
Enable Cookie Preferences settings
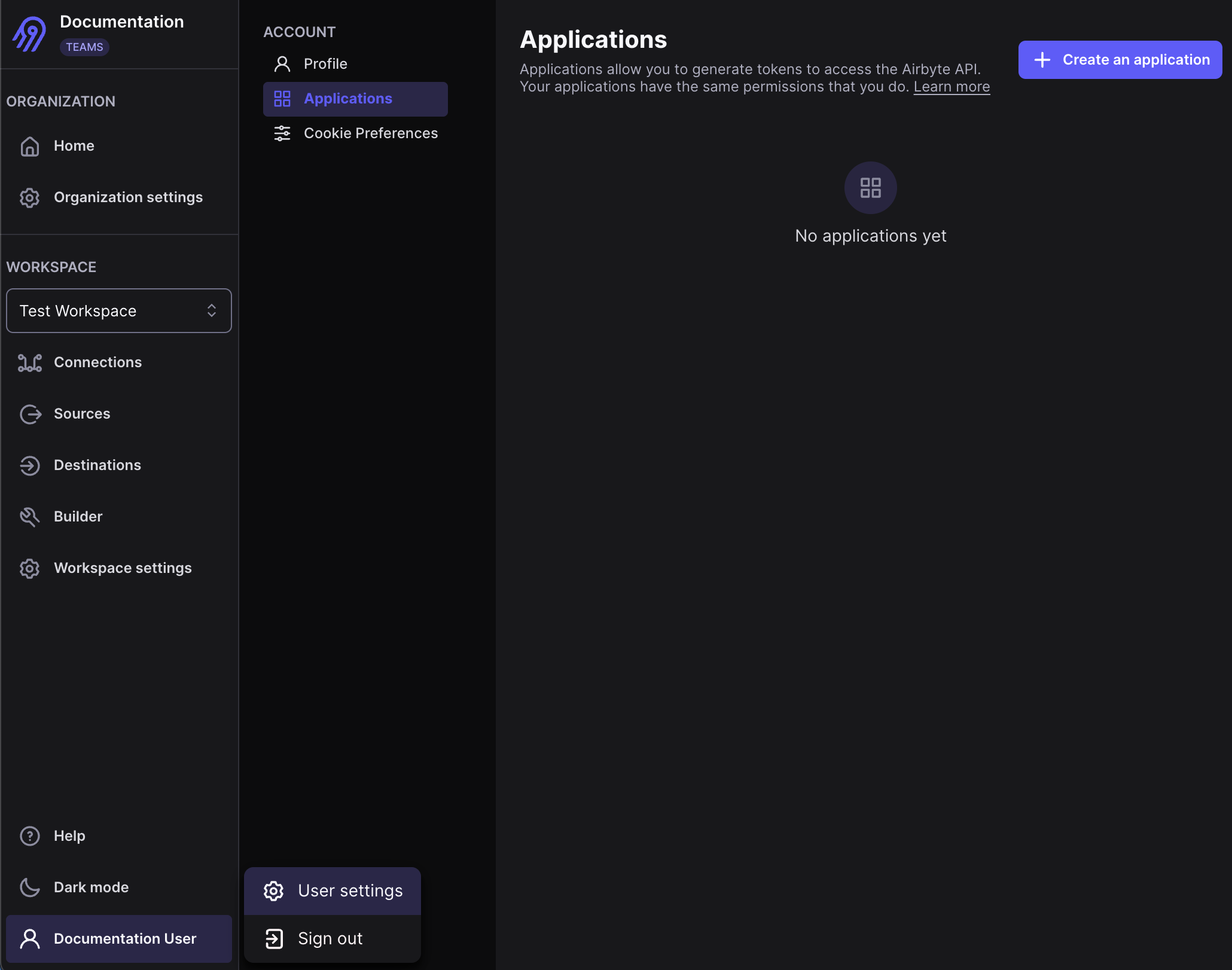point(370,133)
